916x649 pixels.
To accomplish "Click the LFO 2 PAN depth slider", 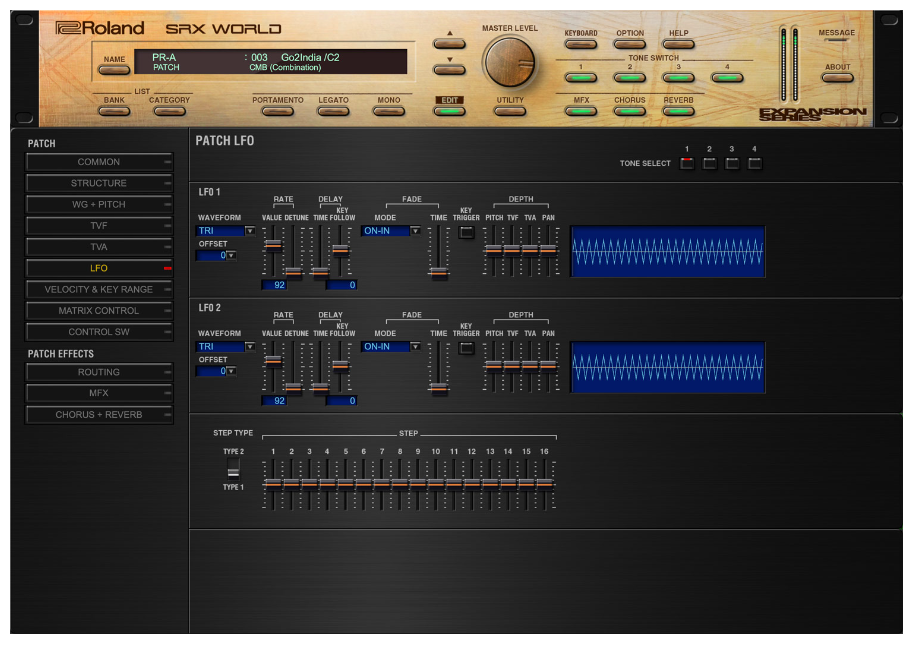I will click(x=548, y=367).
